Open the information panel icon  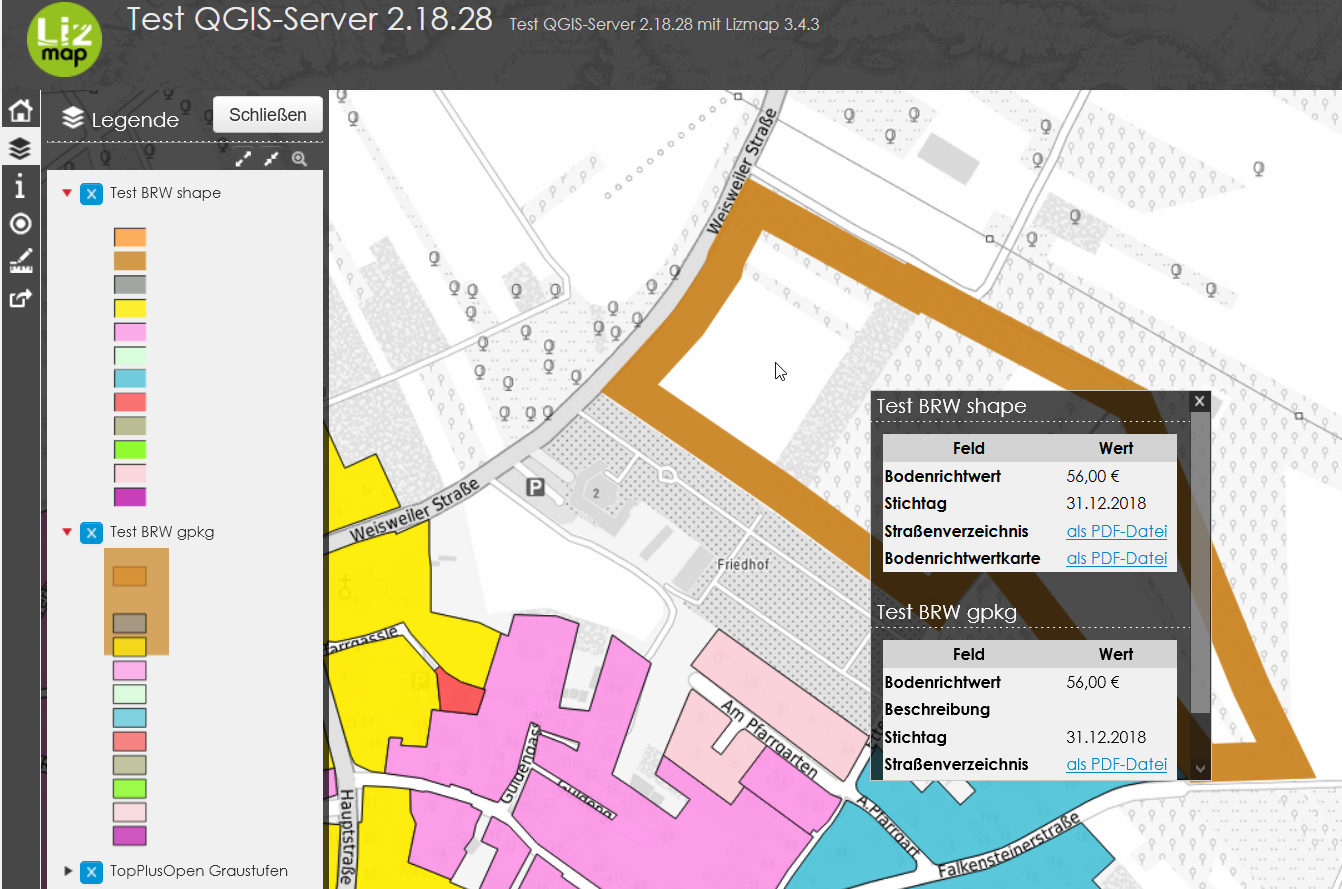click(19, 186)
